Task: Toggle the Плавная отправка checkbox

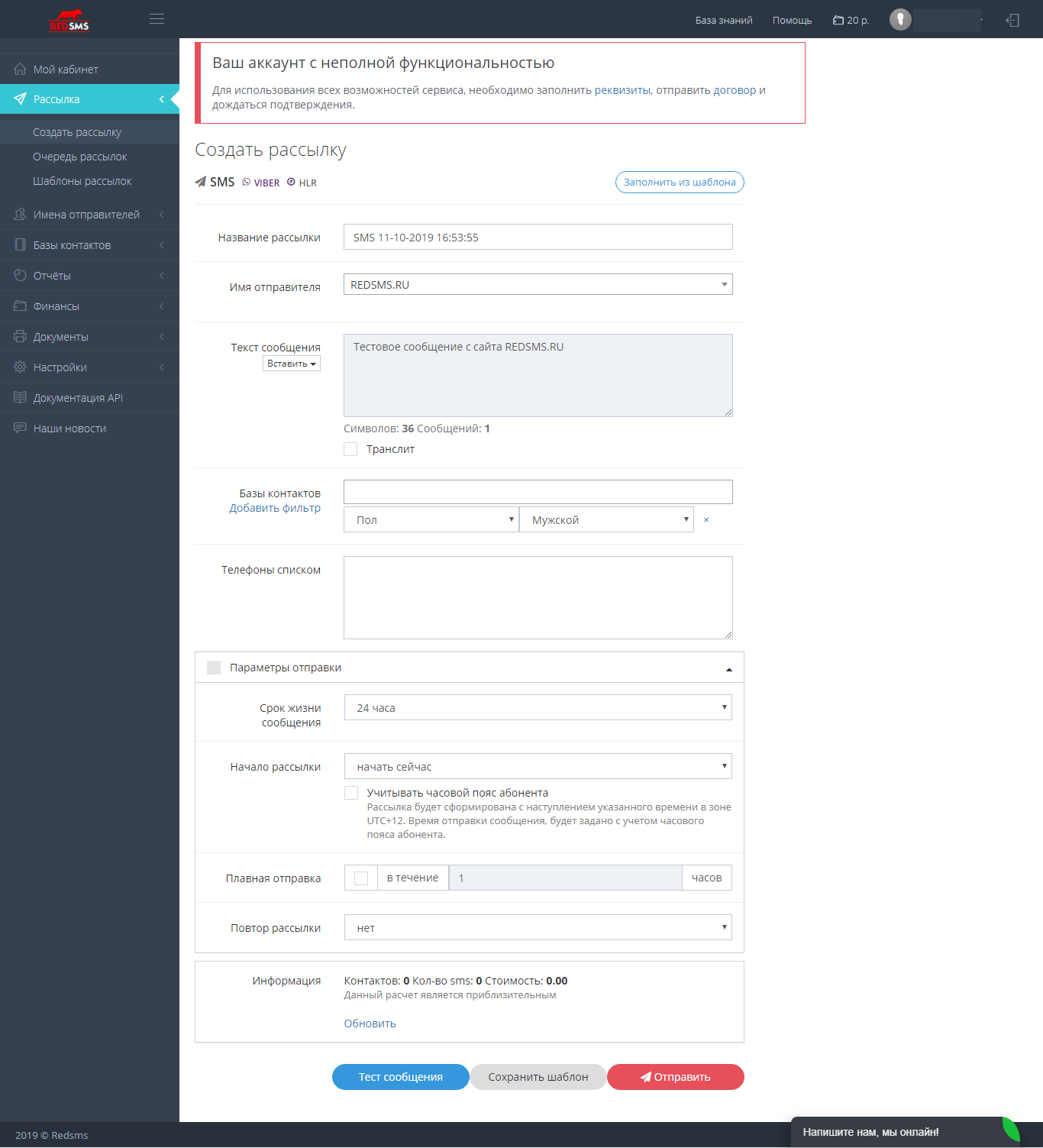Action: click(x=361, y=878)
